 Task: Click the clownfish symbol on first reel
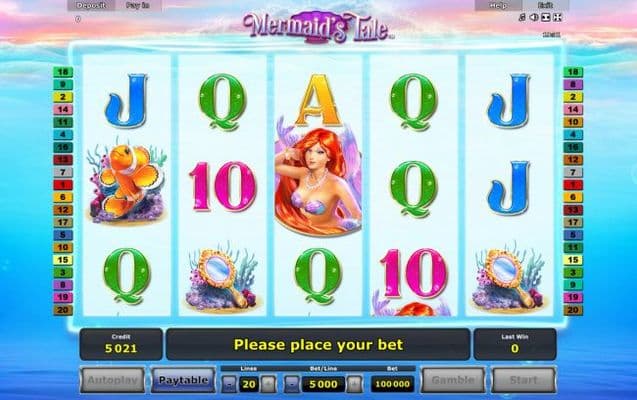pyautogui.click(x=127, y=181)
